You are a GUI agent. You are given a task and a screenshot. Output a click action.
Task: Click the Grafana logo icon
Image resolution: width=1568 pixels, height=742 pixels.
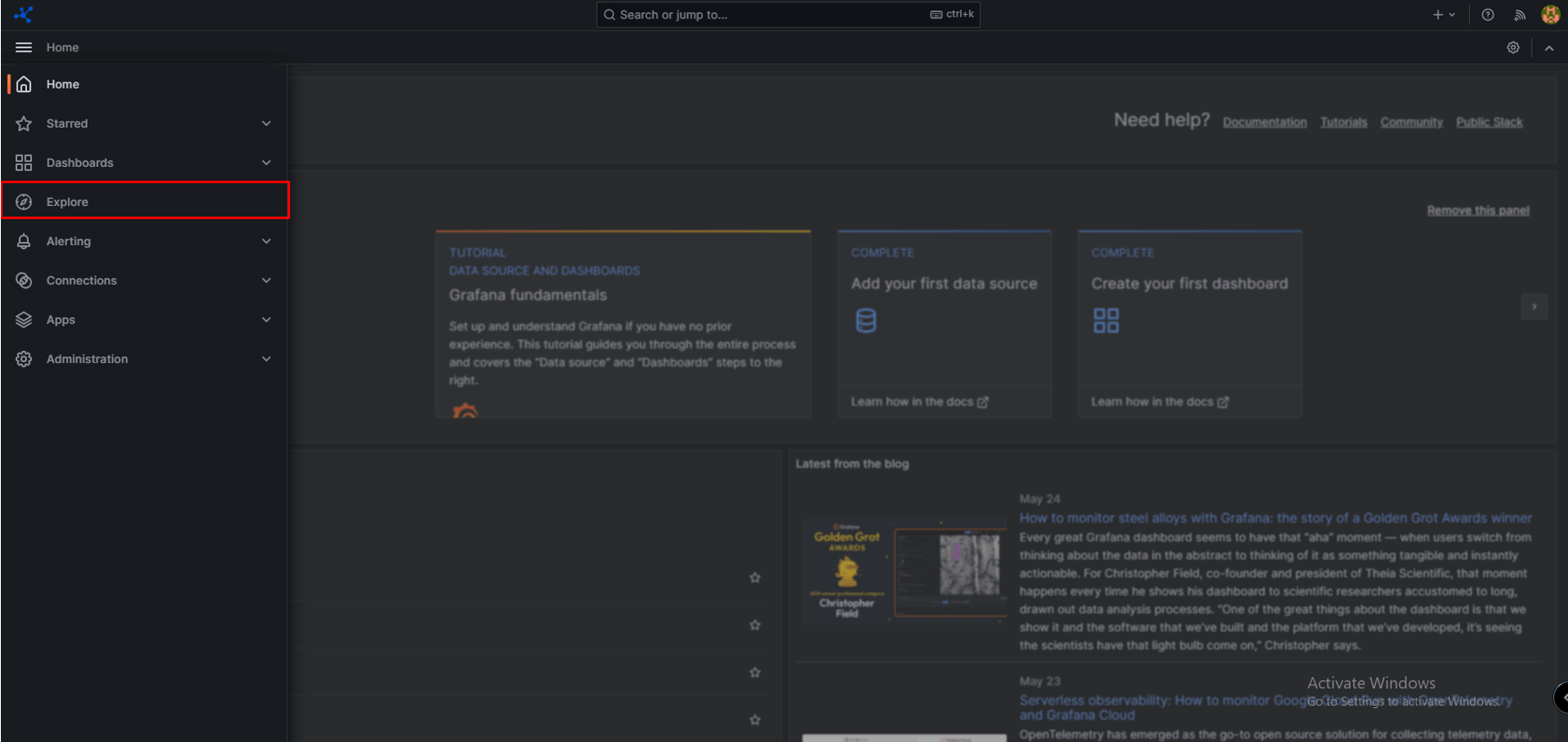click(x=23, y=15)
